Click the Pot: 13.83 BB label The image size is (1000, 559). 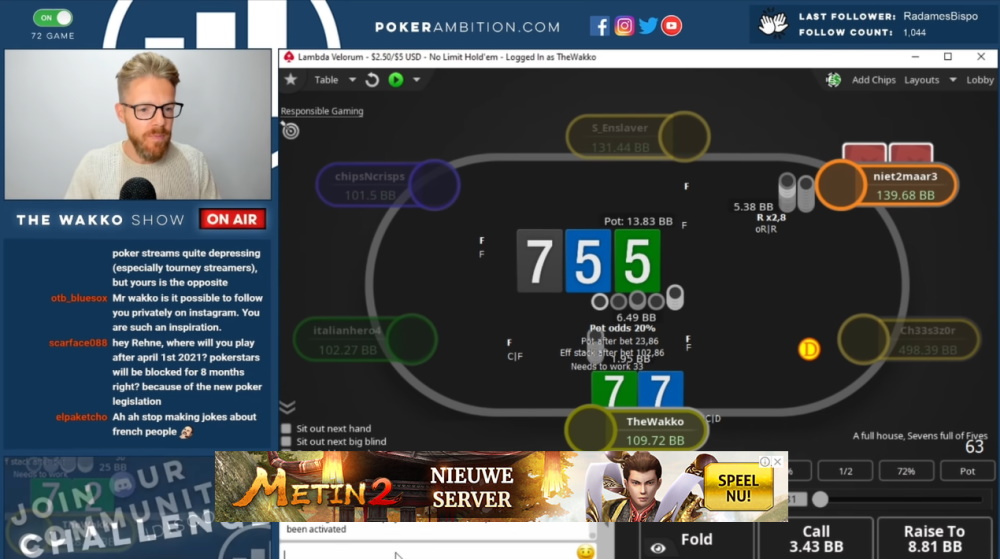click(638, 221)
